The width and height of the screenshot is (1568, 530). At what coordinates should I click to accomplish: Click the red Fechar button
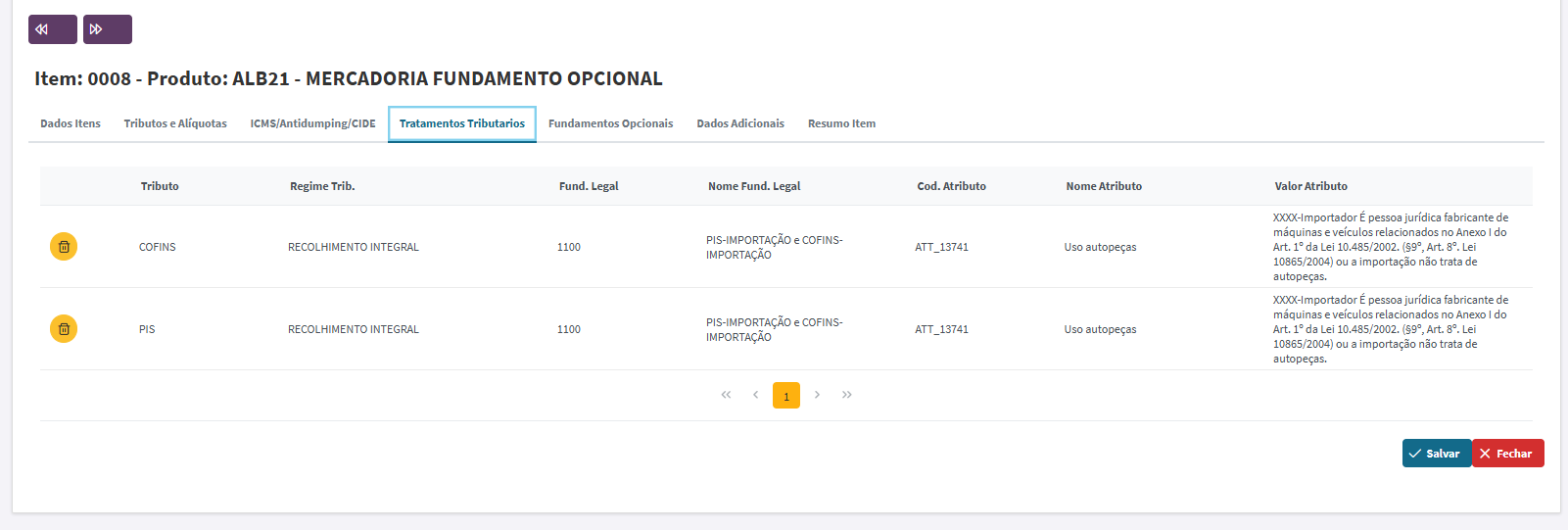(1508, 454)
